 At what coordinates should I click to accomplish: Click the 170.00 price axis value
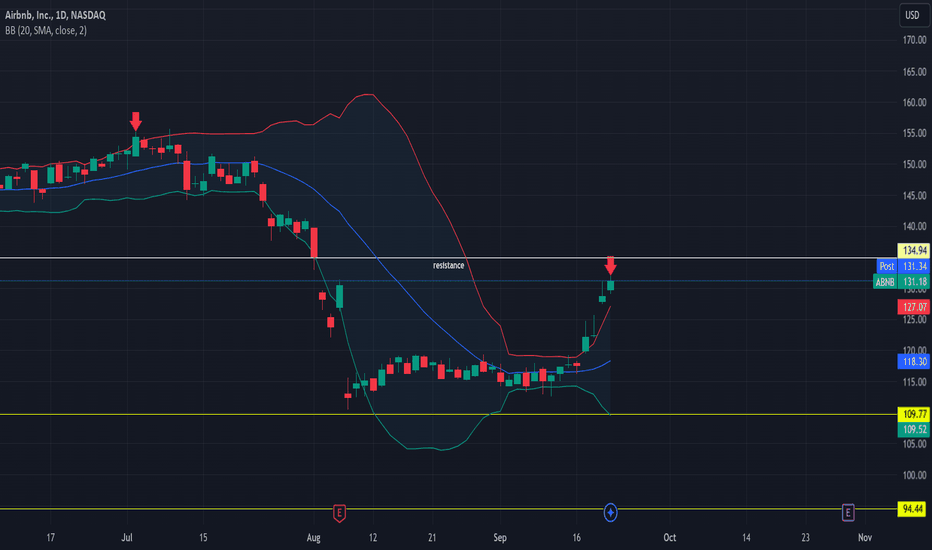914,40
